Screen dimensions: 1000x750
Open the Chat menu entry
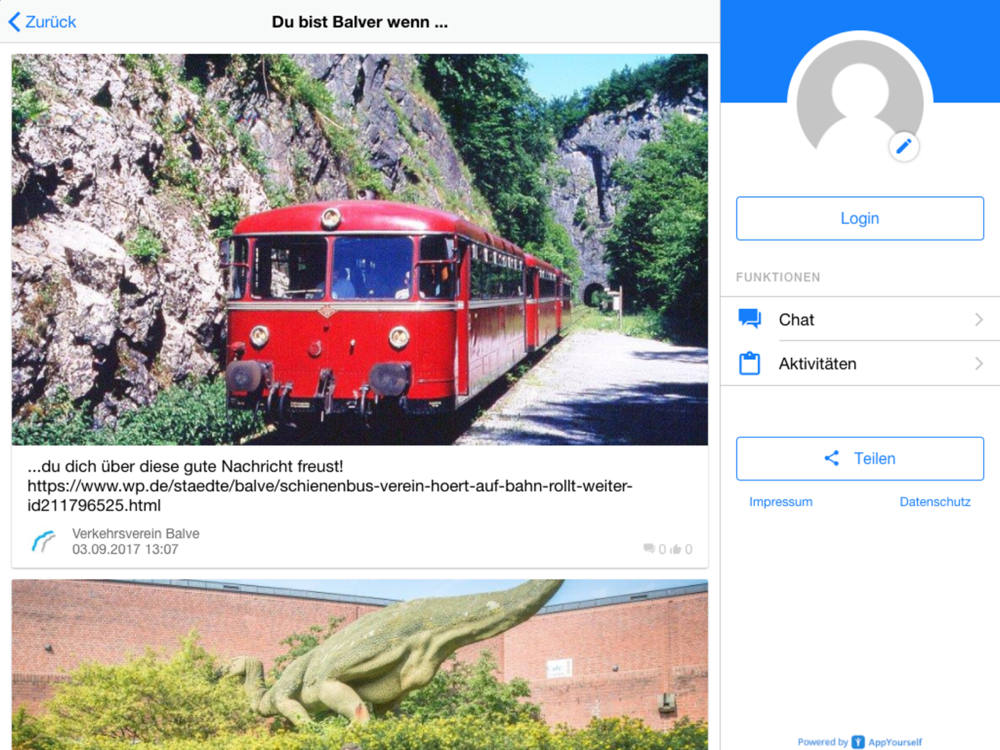[x=860, y=319]
